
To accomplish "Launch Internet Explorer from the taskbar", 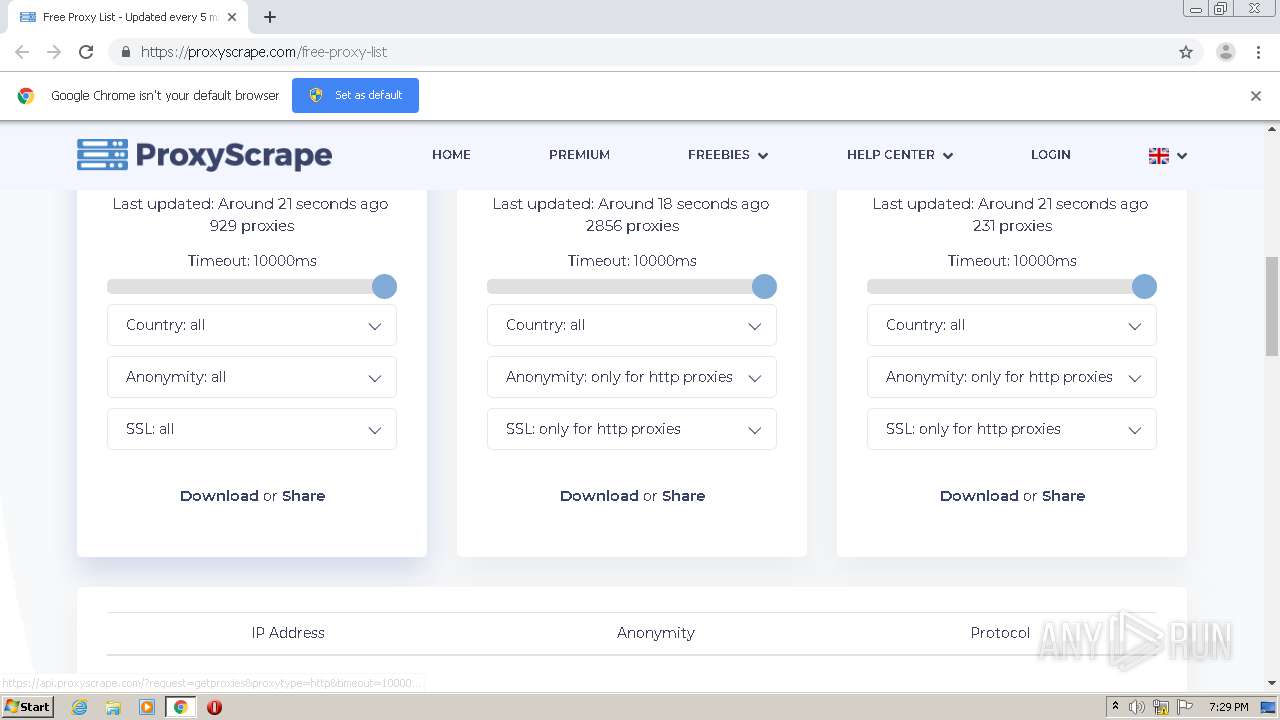I will [79, 707].
